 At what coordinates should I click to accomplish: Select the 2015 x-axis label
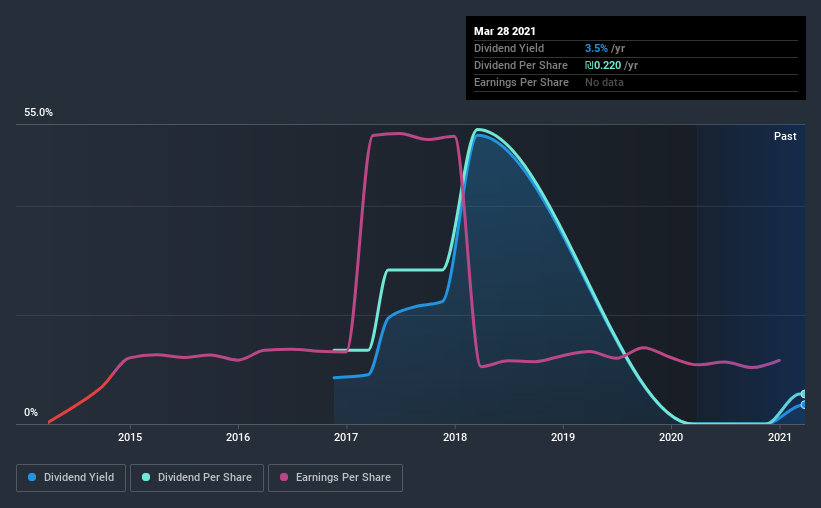coord(130,437)
